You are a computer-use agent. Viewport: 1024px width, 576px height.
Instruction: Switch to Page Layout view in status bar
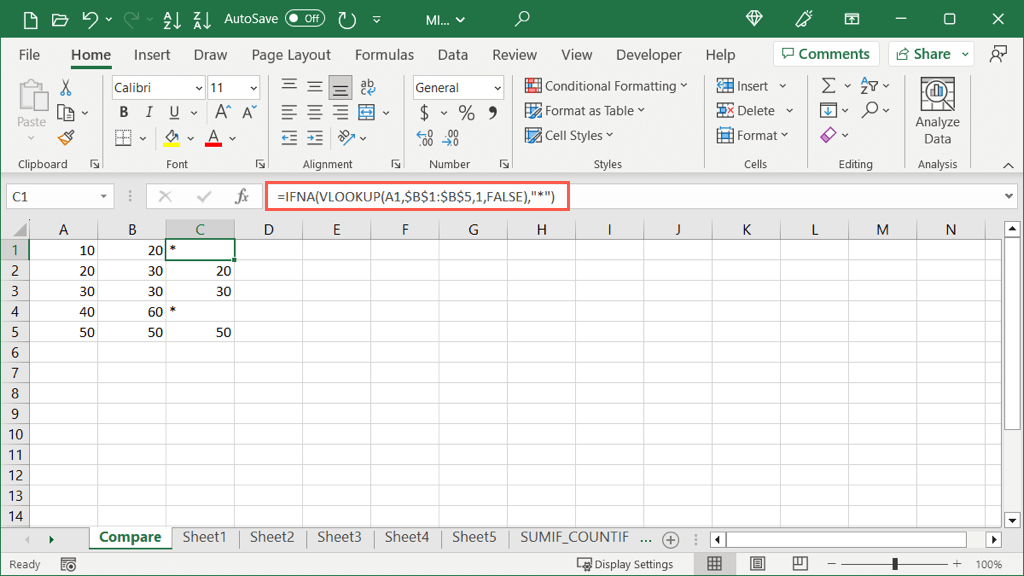tap(756, 564)
